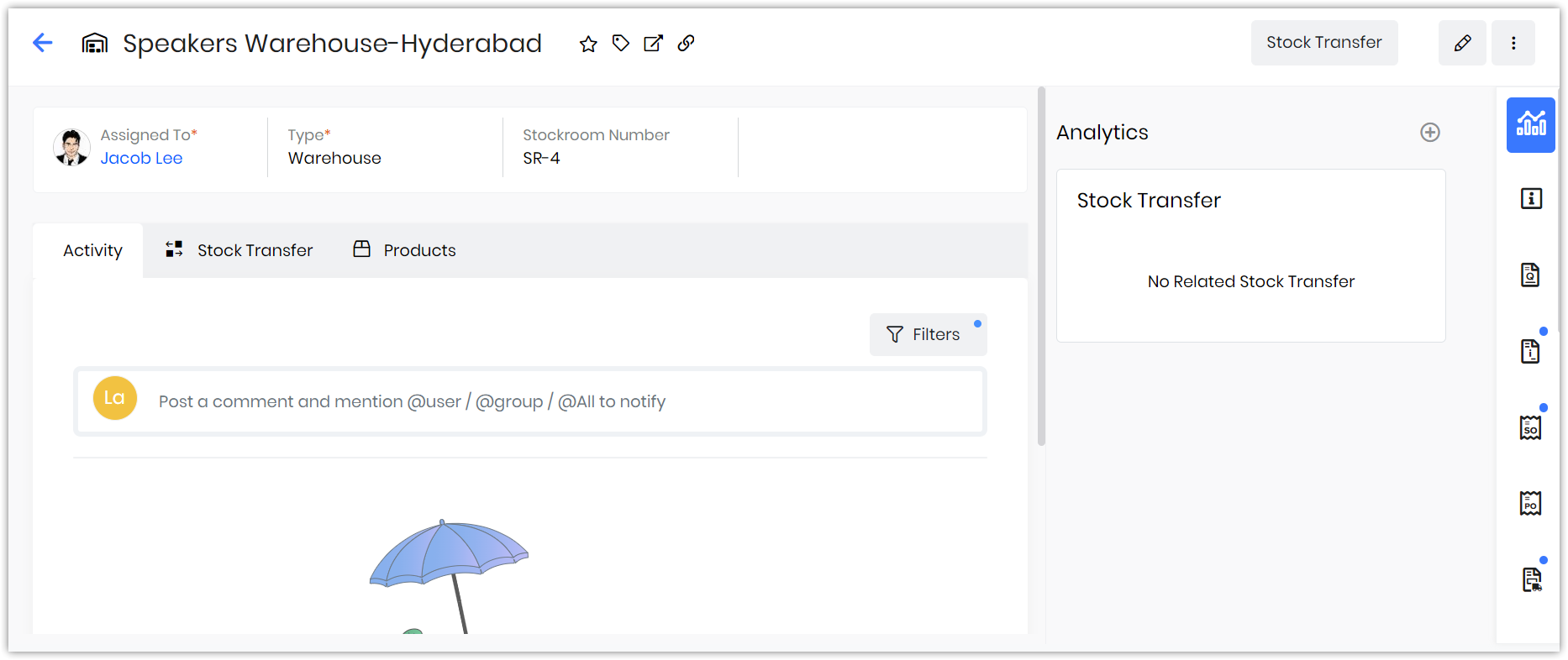Open the three-dot more options menu
Image resolution: width=1568 pixels, height=660 pixels.
coord(1513,43)
